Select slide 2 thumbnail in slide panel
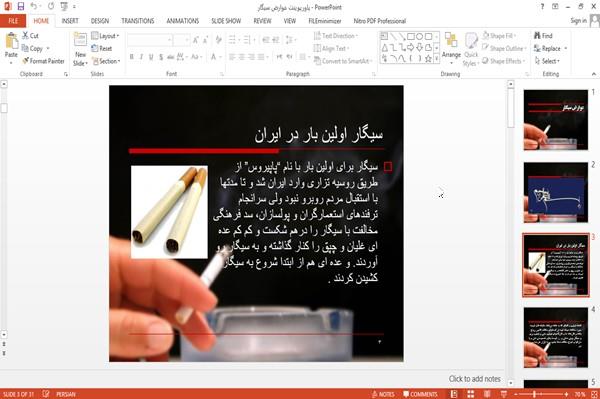The width and height of the screenshot is (600, 399). pyautogui.click(x=556, y=192)
